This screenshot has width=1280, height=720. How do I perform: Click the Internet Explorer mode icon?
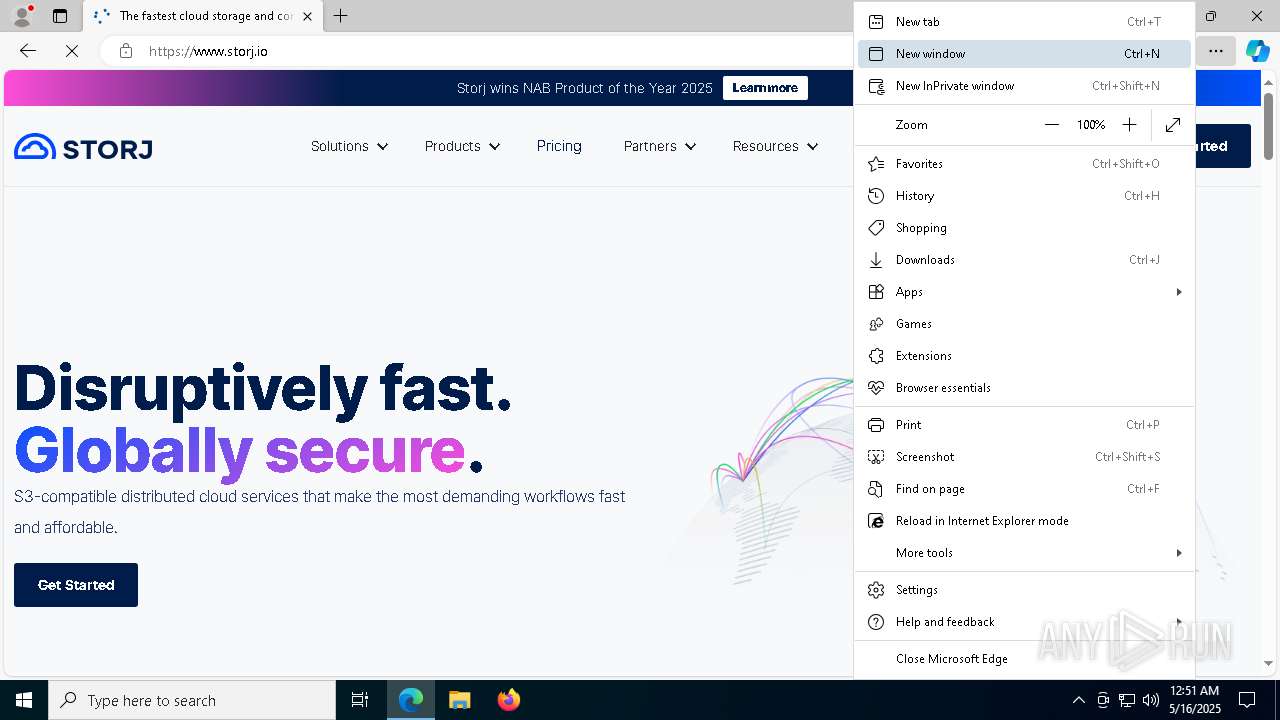(x=876, y=521)
